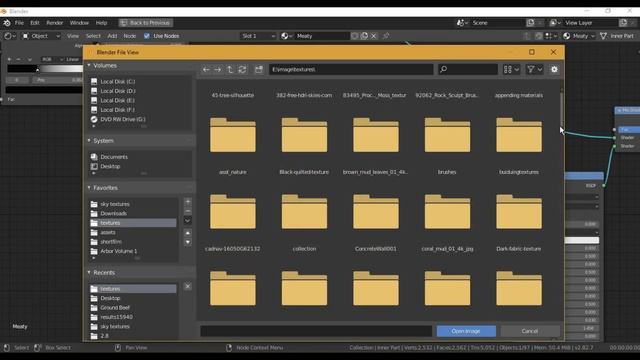Open Object shader type dropdown
640x360 pixels.
tap(41, 36)
